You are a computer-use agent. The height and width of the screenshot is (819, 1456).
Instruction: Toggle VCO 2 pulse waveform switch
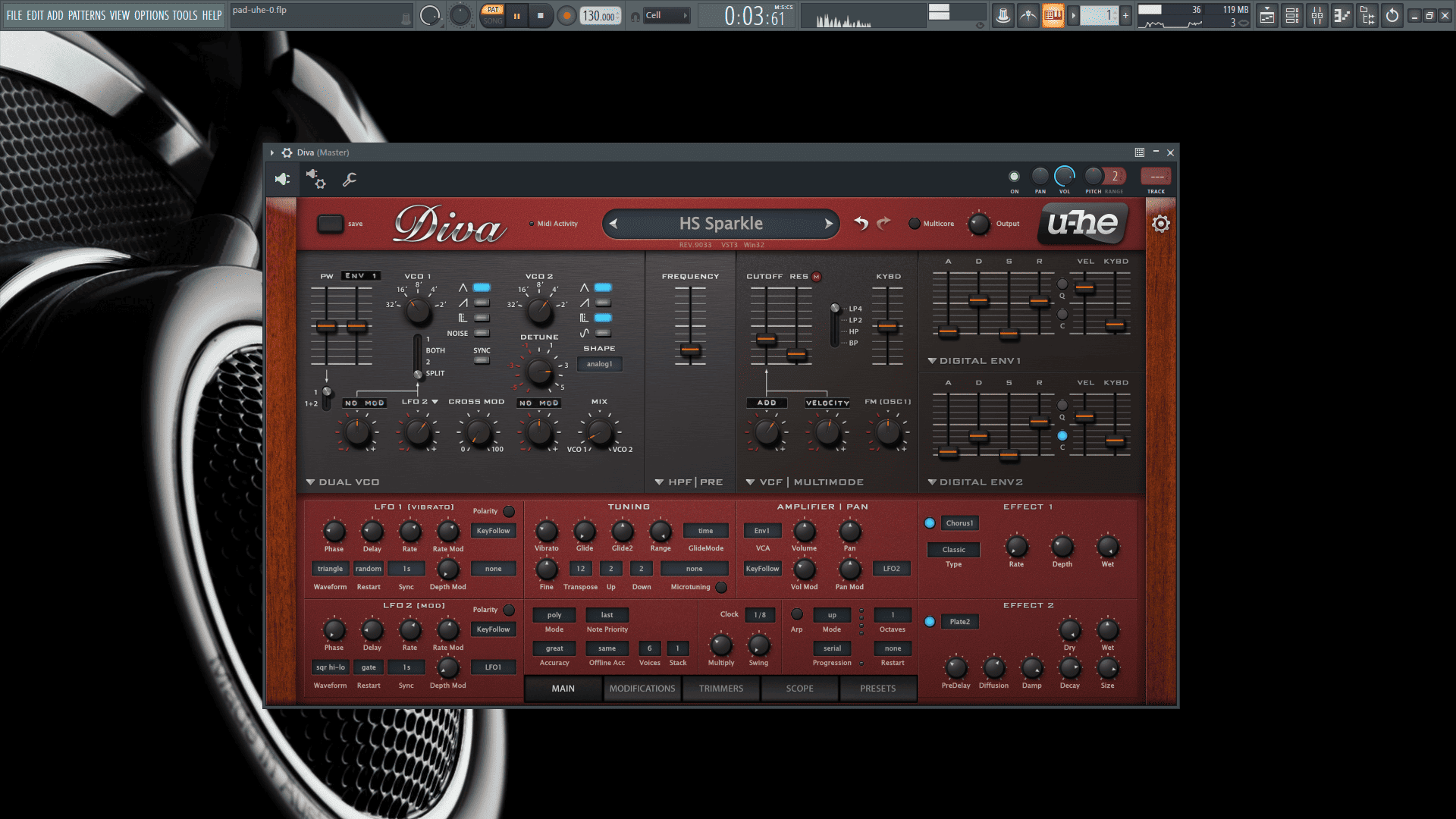click(x=603, y=318)
